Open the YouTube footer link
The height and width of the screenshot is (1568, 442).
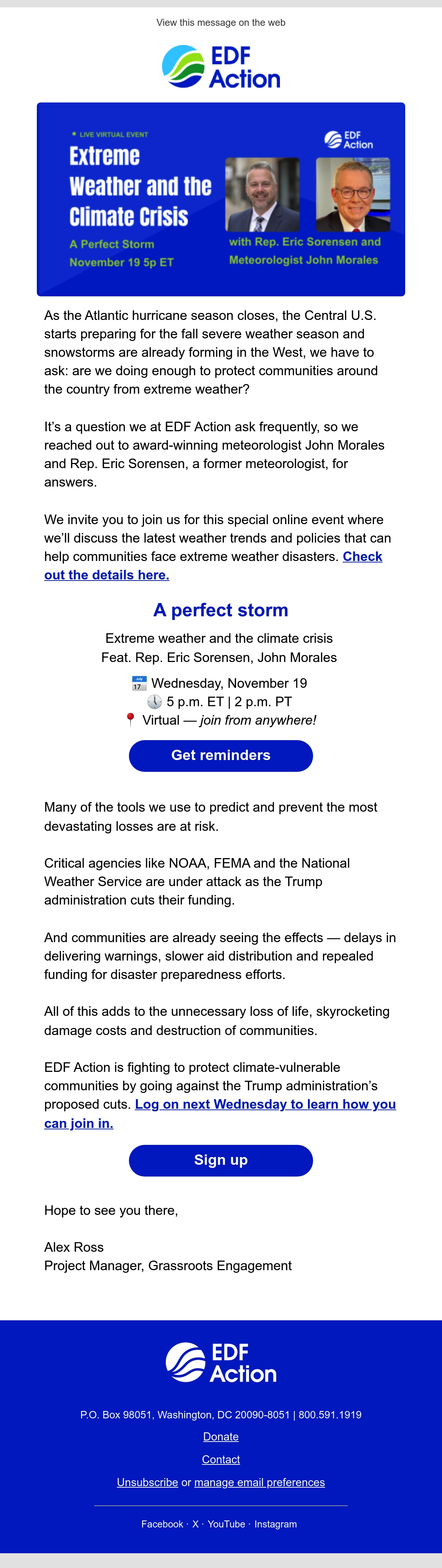pyautogui.click(x=226, y=1524)
